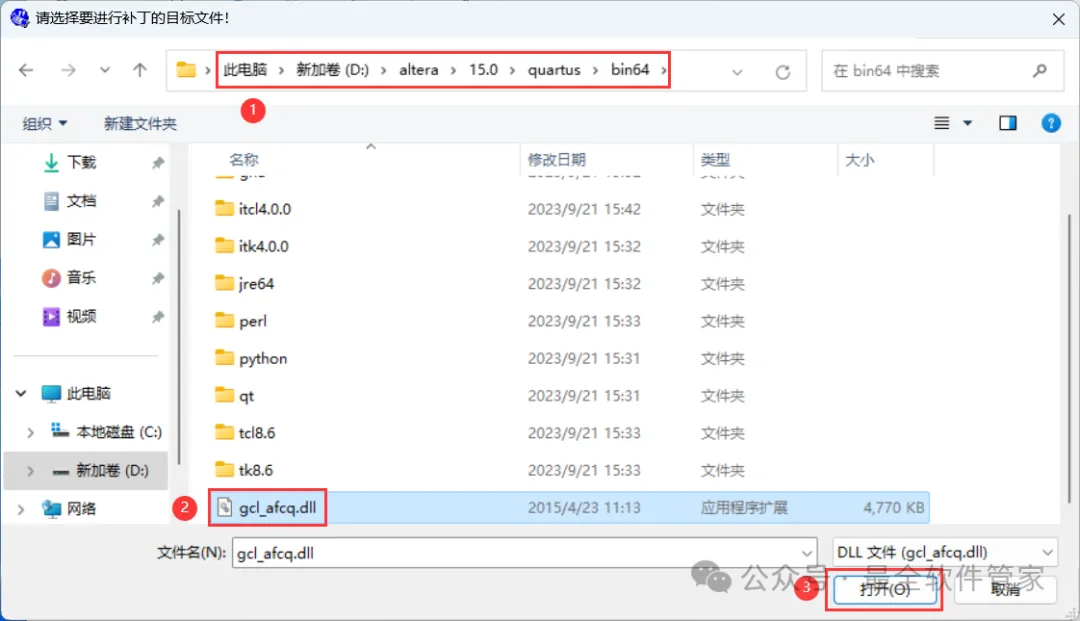Sort by 大小 column header
The height and width of the screenshot is (621, 1080).
click(x=860, y=160)
